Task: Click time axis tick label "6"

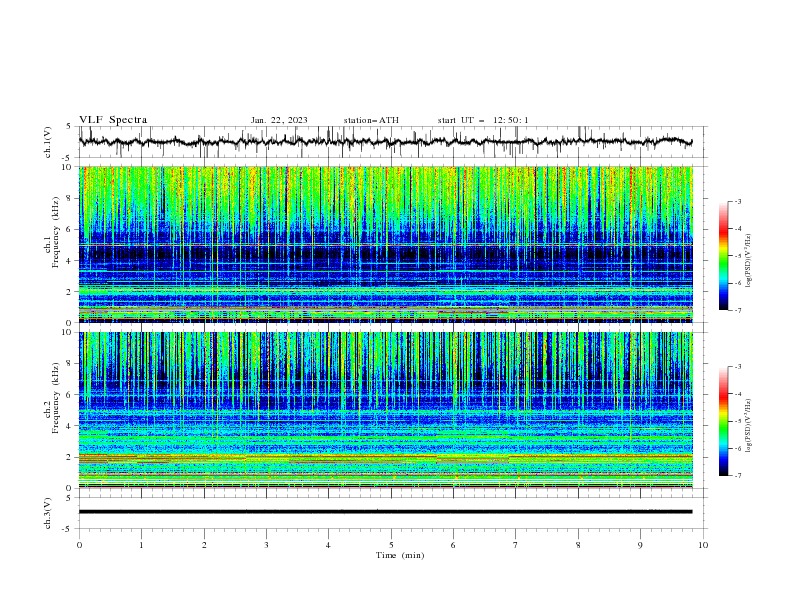Action: click(x=453, y=545)
